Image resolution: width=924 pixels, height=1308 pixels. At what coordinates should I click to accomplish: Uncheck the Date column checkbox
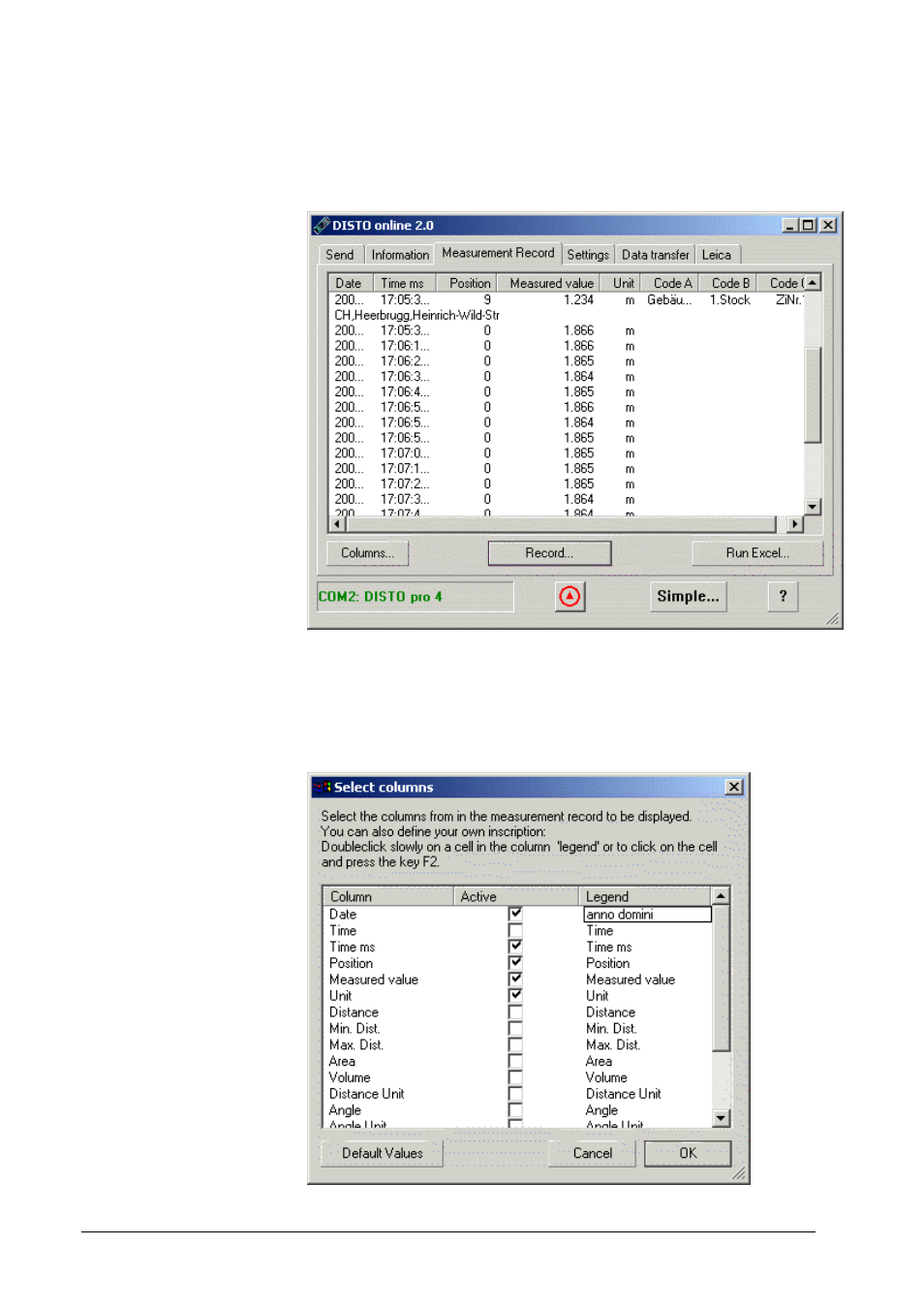pos(515,914)
